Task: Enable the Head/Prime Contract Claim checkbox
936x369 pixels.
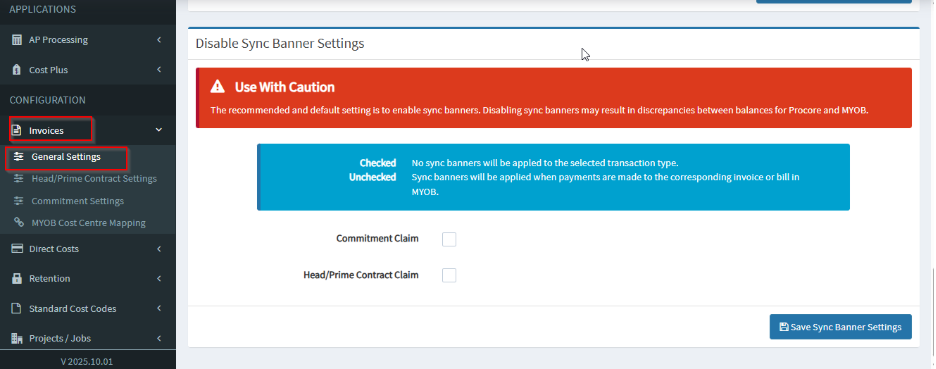Action: [449, 275]
